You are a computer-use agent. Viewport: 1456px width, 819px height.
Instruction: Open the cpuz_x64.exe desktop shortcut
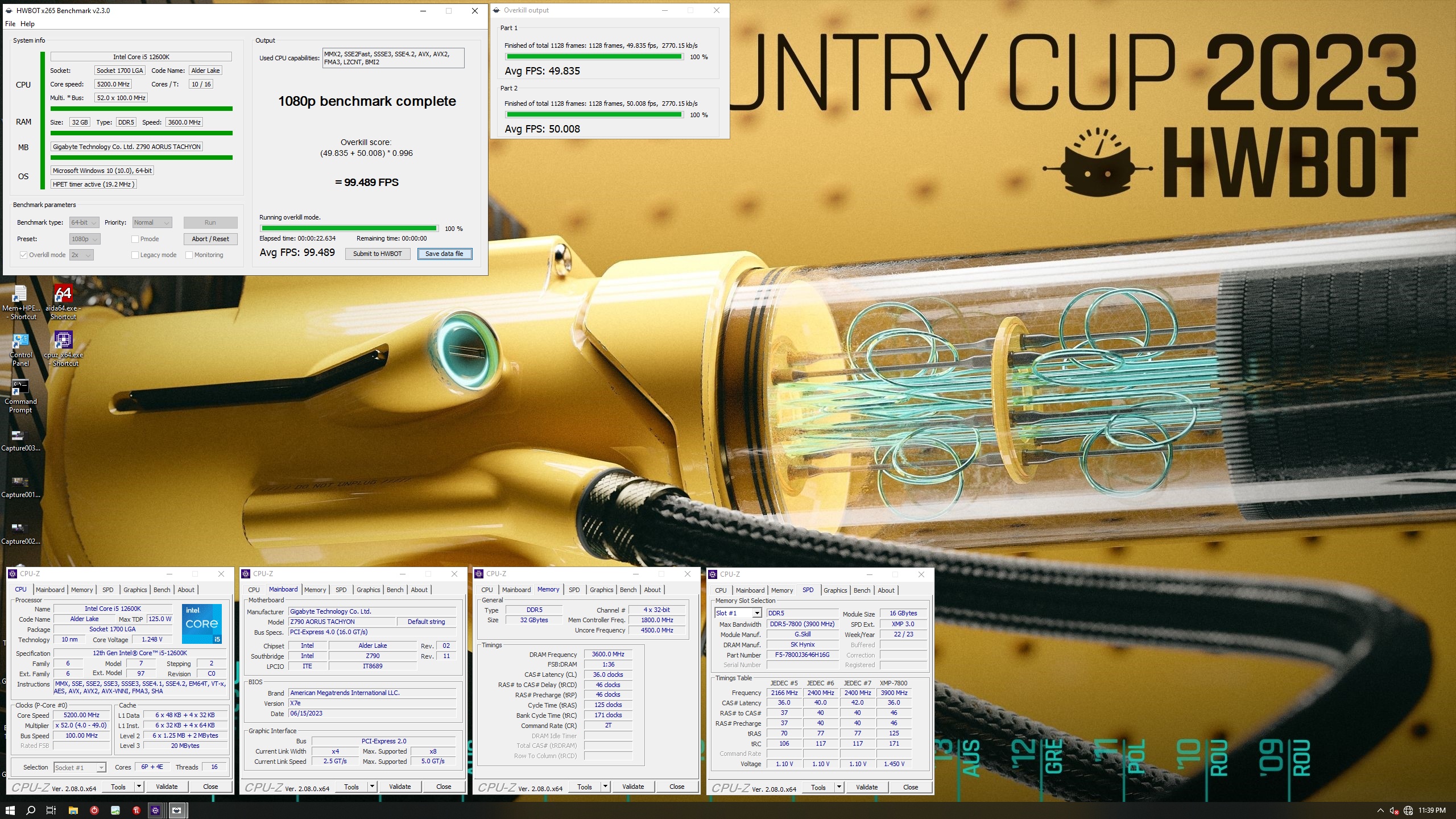(x=64, y=349)
